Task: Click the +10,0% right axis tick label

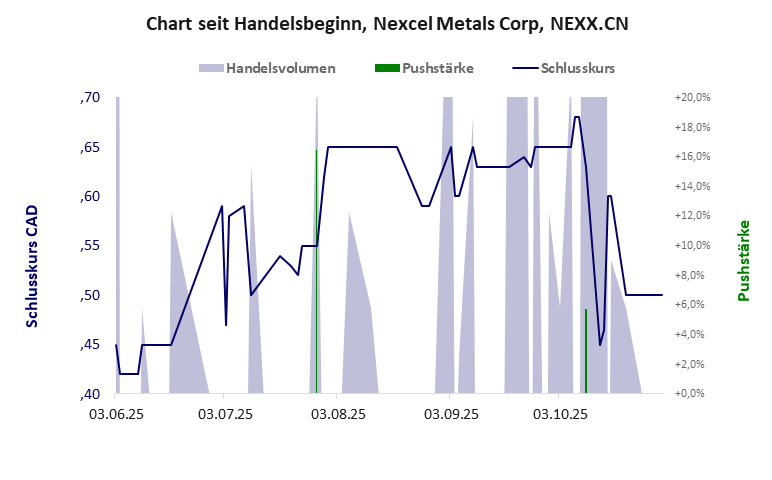Action: coord(692,246)
